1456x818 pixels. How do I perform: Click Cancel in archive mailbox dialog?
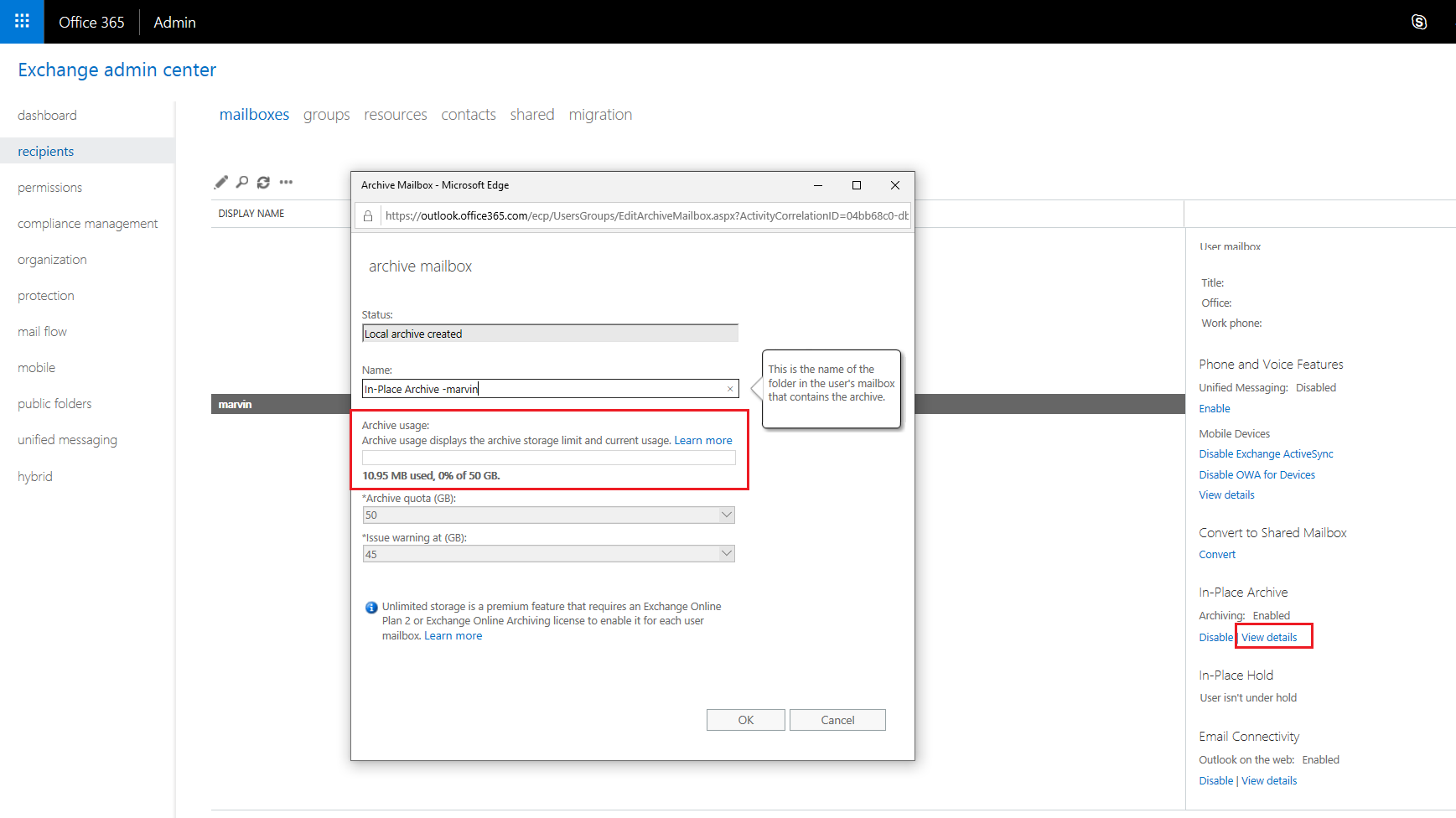[x=837, y=720]
